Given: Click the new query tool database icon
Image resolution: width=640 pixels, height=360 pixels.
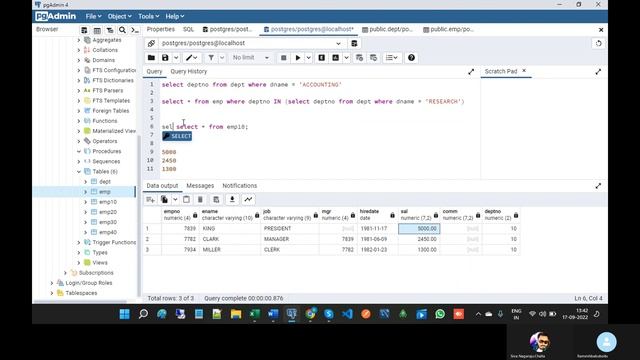Looking at the screenshot, I should (x=354, y=43).
